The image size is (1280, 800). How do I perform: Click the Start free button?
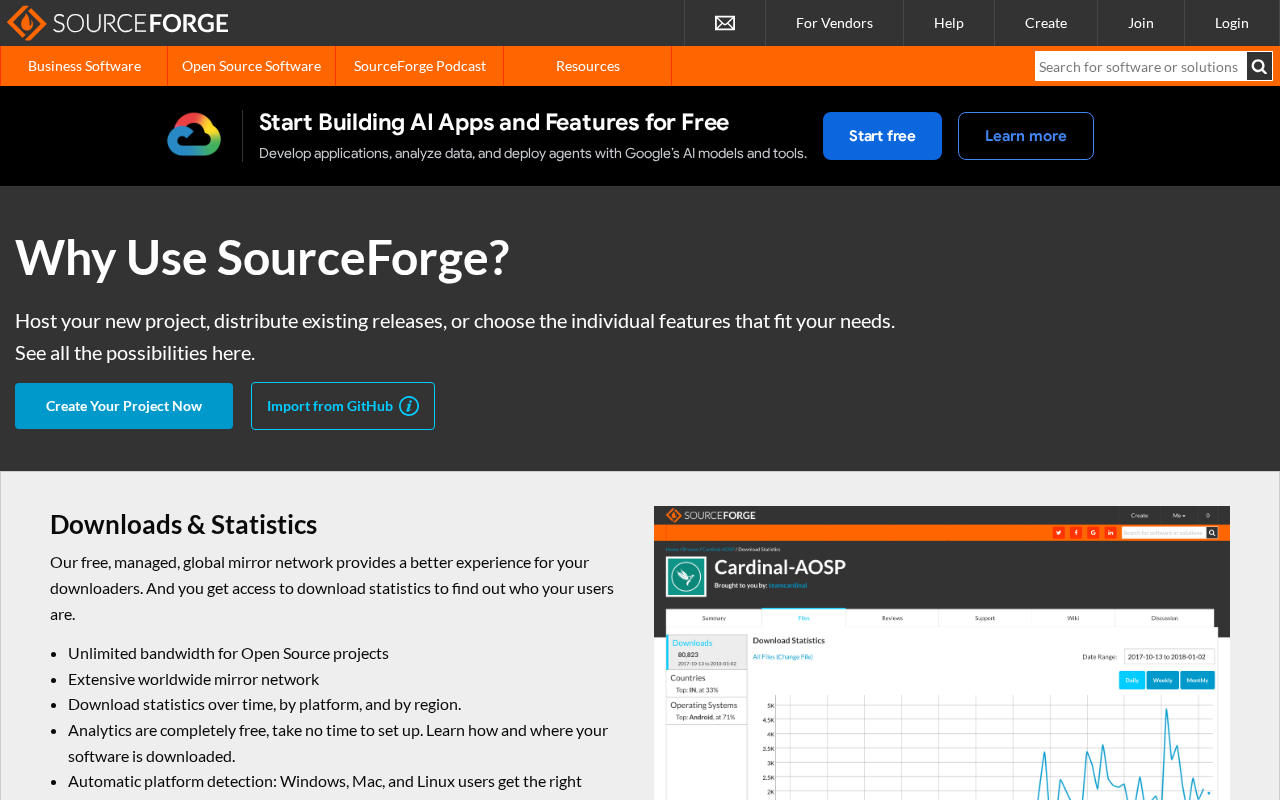[x=882, y=136]
